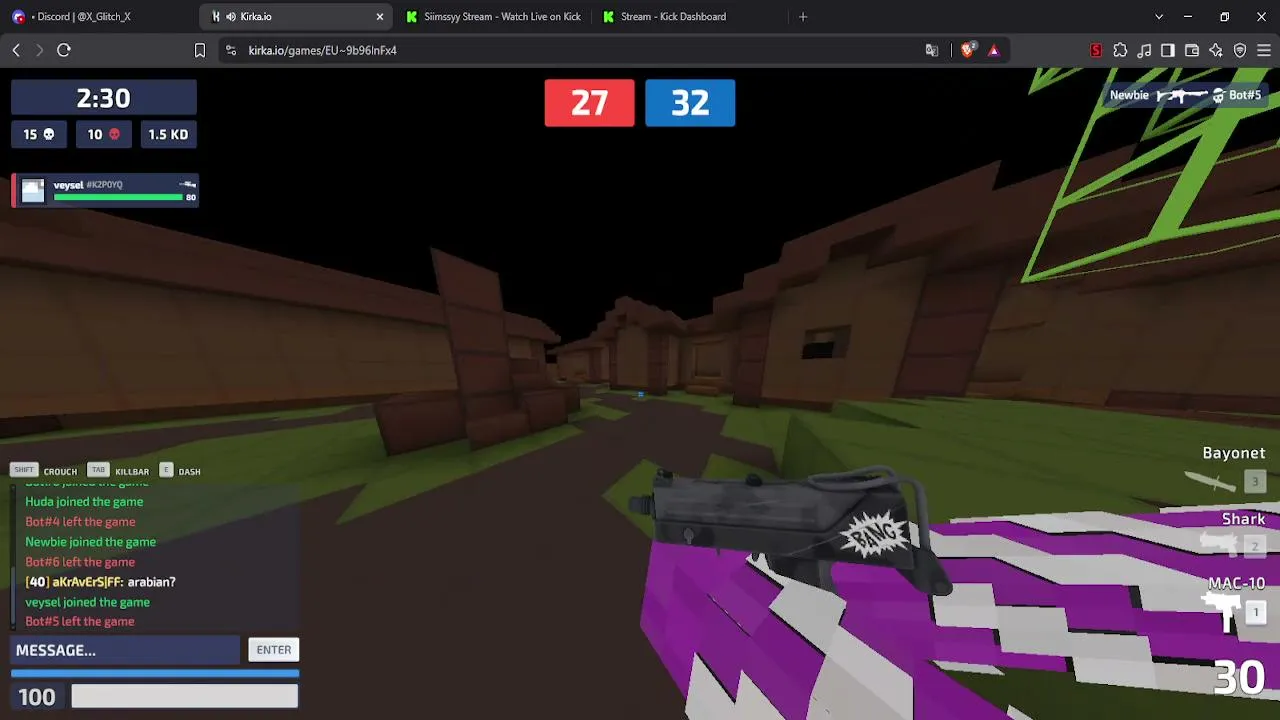Click 'Huda joined the game' chat line
This screenshot has height=720, width=1280.
84,502
